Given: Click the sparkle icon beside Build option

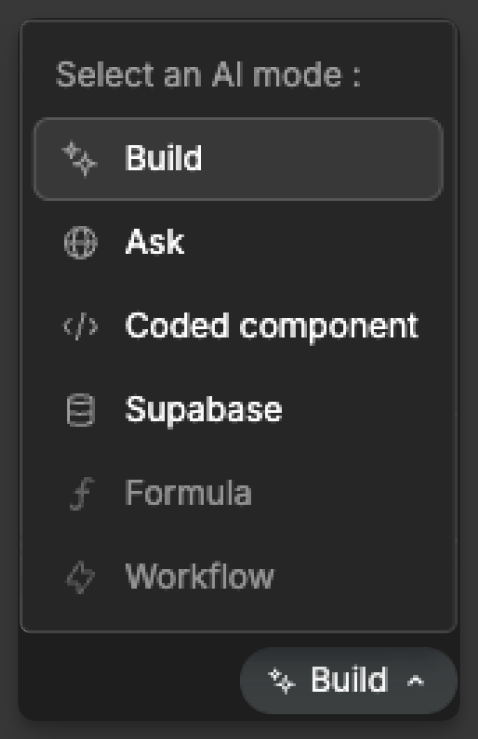Looking at the screenshot, I should pyautogui.click(x=80, y=158).
